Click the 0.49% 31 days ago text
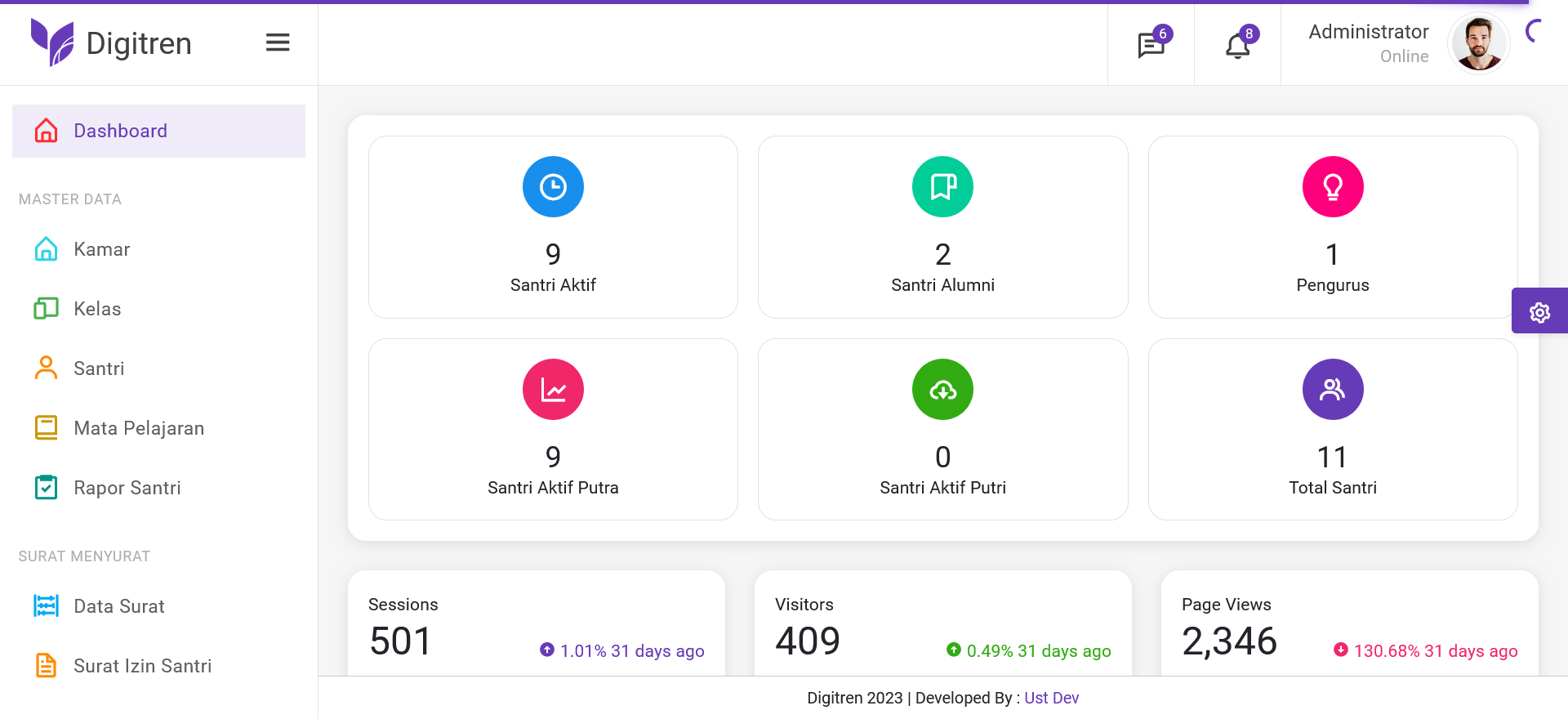The width and height of the screenshot is (1568, 719). 1039,651
